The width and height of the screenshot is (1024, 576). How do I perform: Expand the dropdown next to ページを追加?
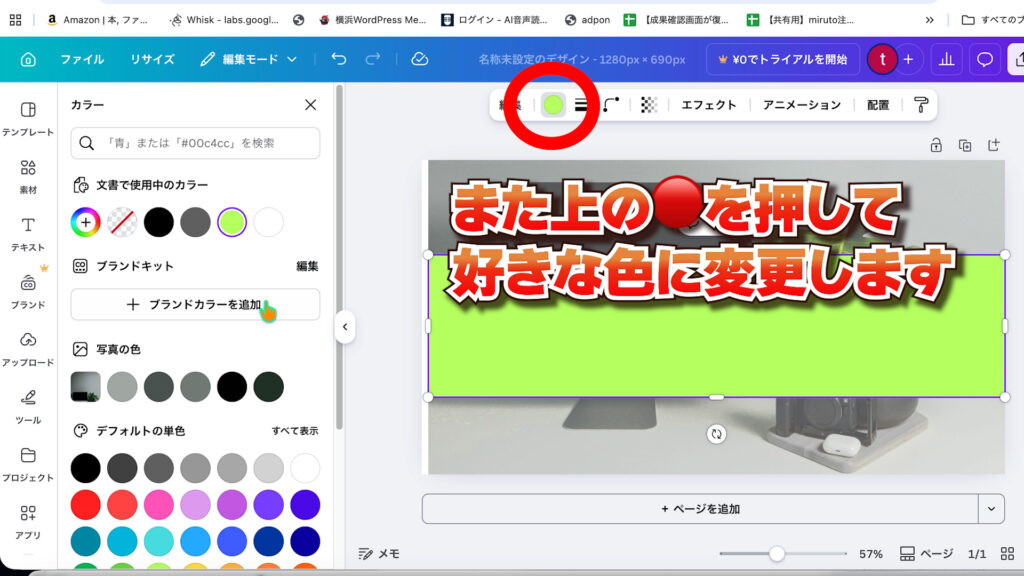coord(991,508)
